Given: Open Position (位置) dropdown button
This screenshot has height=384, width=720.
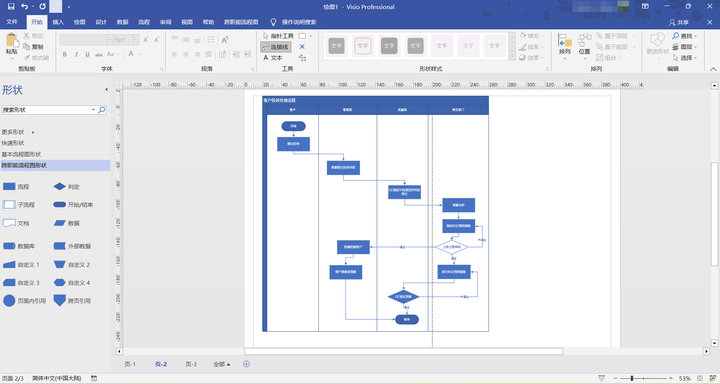Looking at the screenshot, I should (585, 45).
